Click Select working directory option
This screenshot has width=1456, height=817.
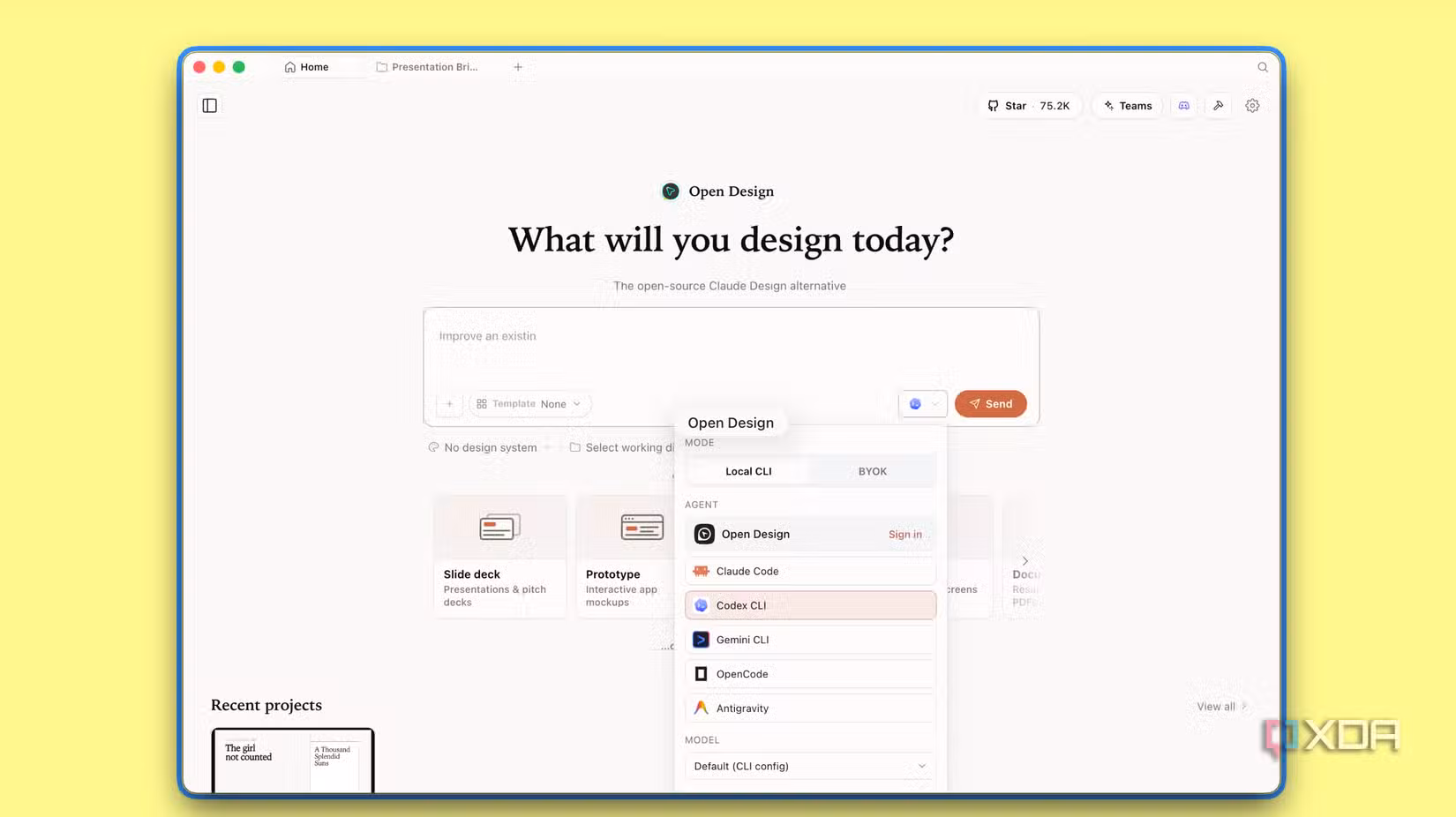(x=622, y=447)
